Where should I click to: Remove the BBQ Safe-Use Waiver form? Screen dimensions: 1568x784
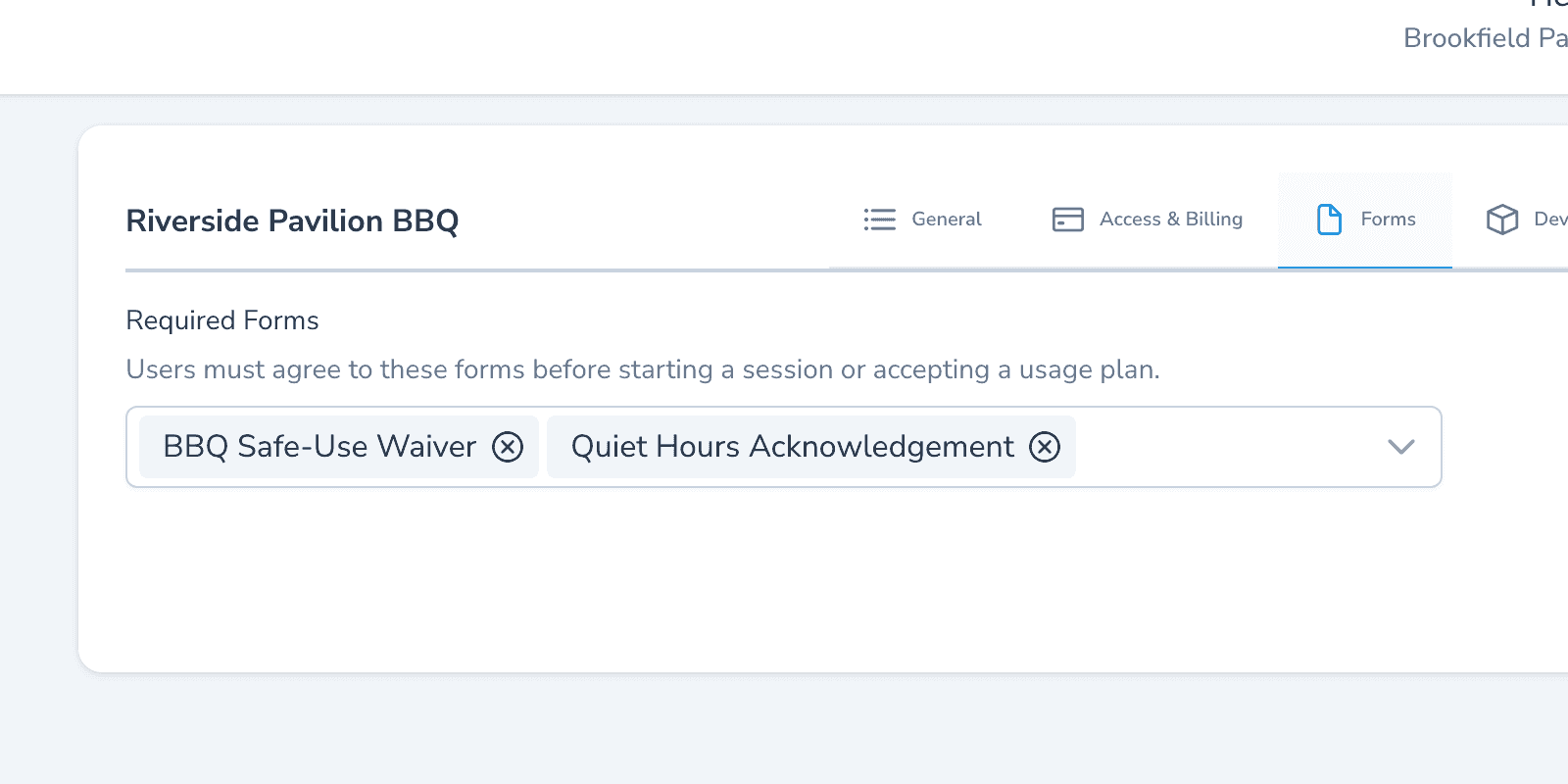coord(508,447)
